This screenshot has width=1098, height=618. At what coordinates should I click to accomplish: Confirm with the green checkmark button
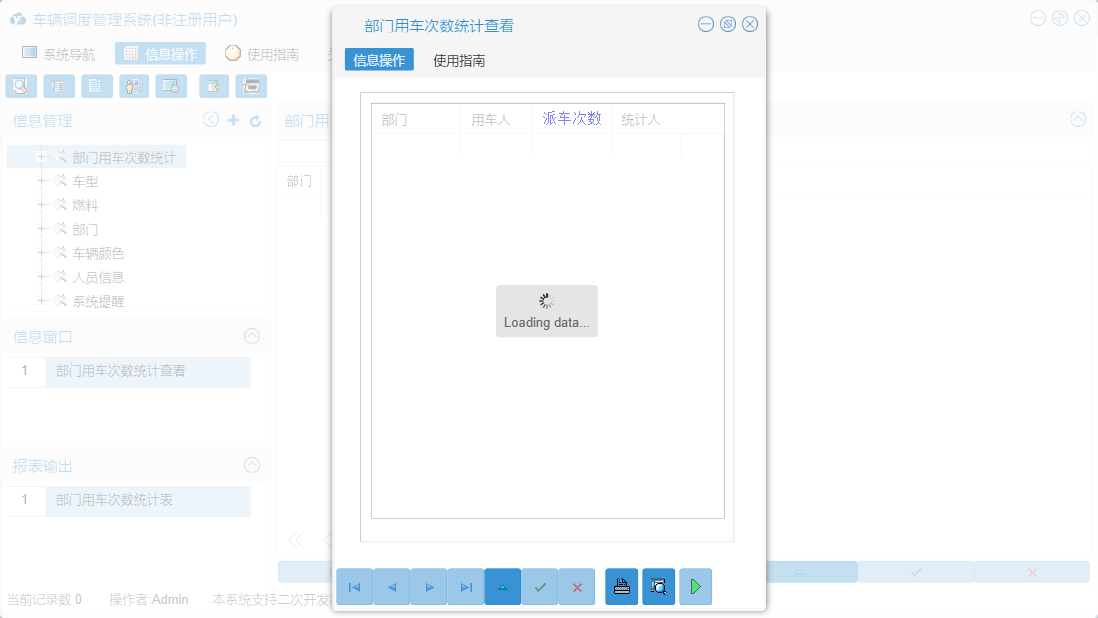pyautogui.click(x=540, y=587)
